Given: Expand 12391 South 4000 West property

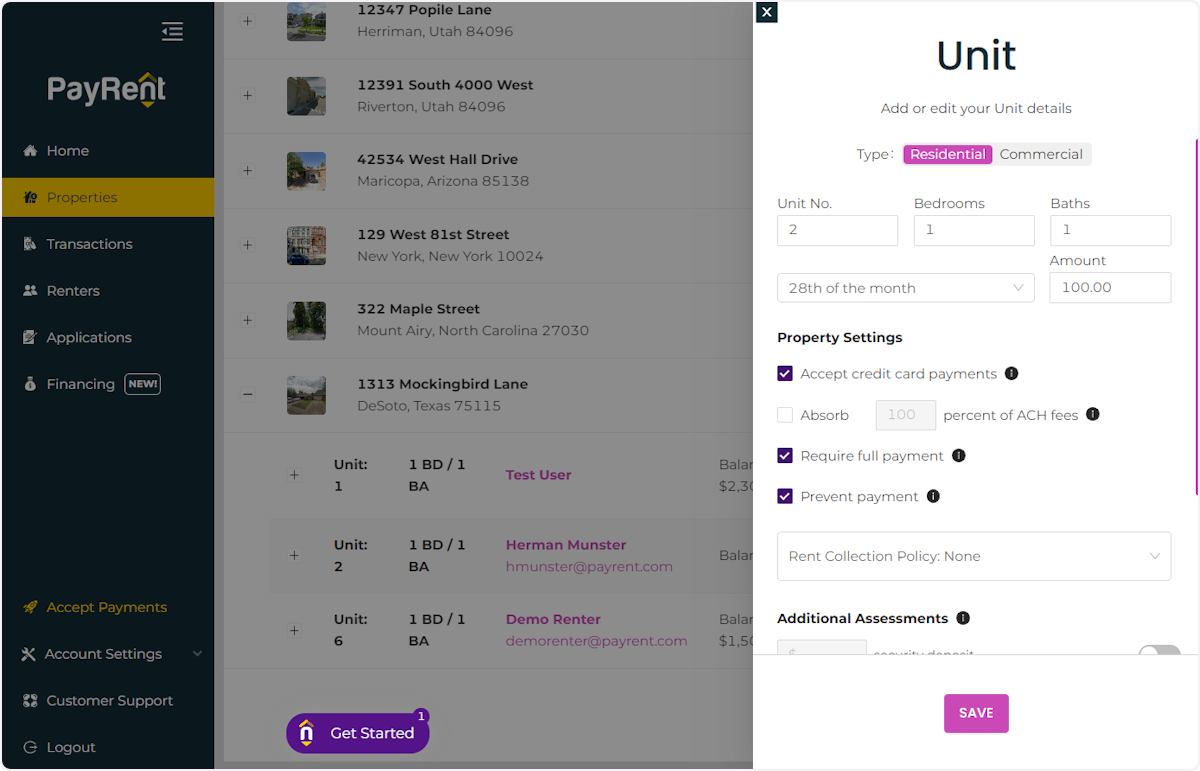Looking at the screenshot, I should (x=247, y=96).
